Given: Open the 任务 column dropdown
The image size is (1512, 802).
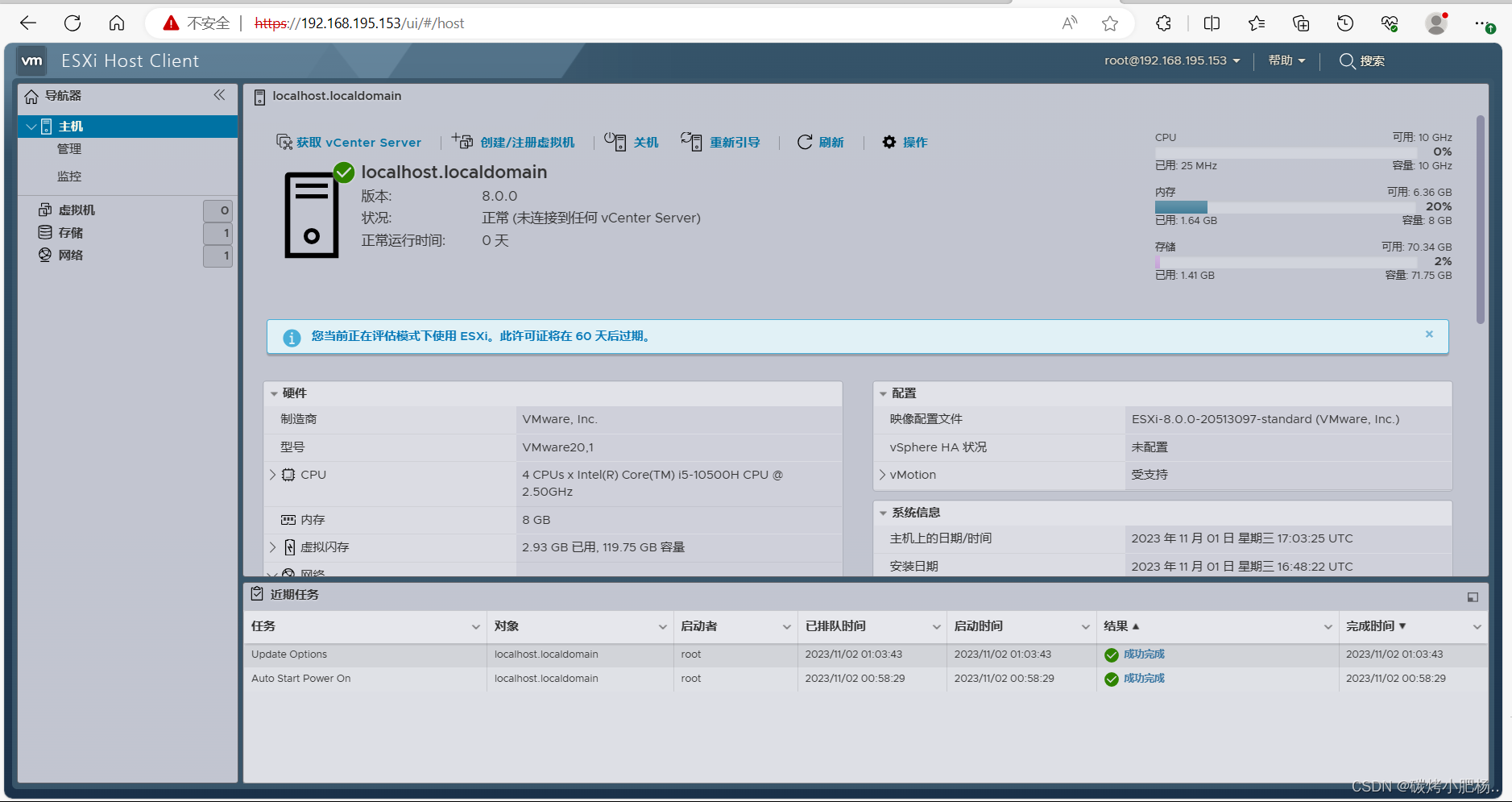Looking at the screenshot, I should 475,627.
